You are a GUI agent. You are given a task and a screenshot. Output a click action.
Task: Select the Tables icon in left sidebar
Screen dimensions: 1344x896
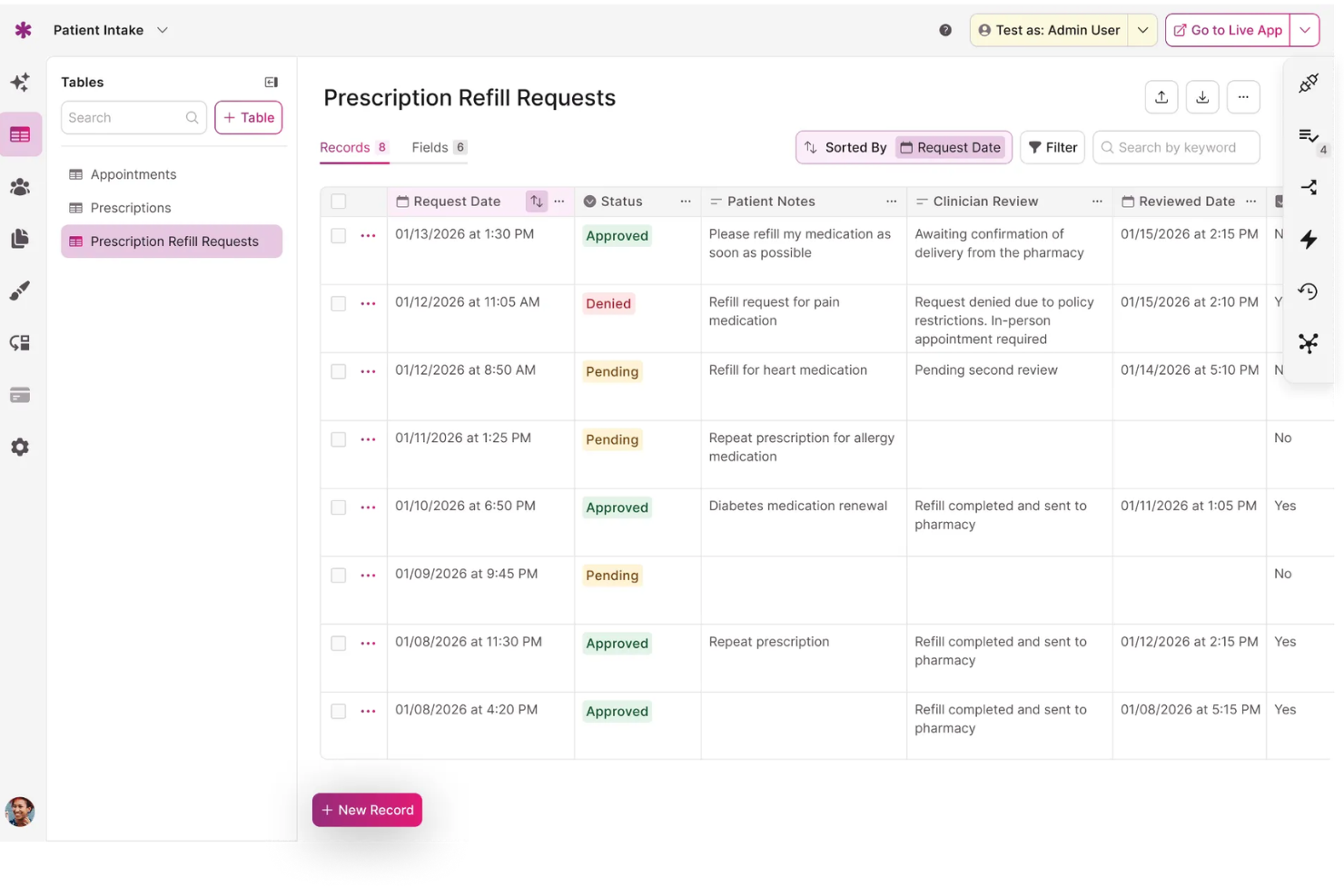[20, 135]
